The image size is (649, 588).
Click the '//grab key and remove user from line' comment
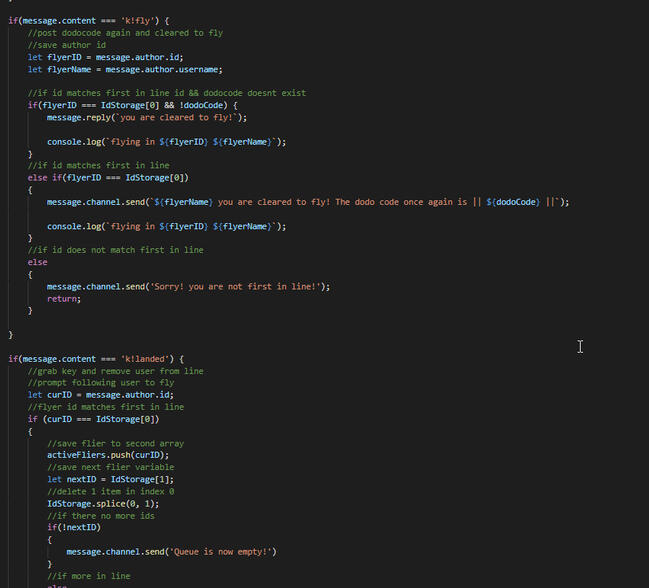click(115, 371)
